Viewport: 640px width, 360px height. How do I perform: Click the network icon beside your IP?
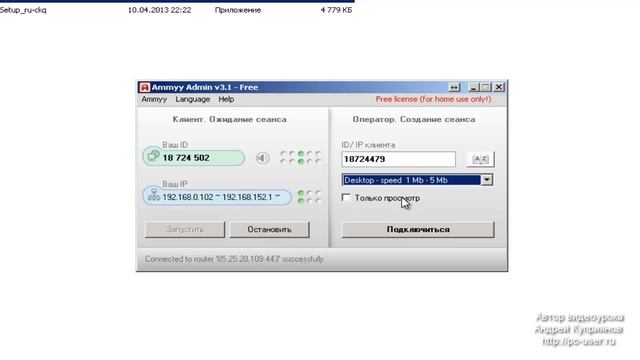point(153,195)
